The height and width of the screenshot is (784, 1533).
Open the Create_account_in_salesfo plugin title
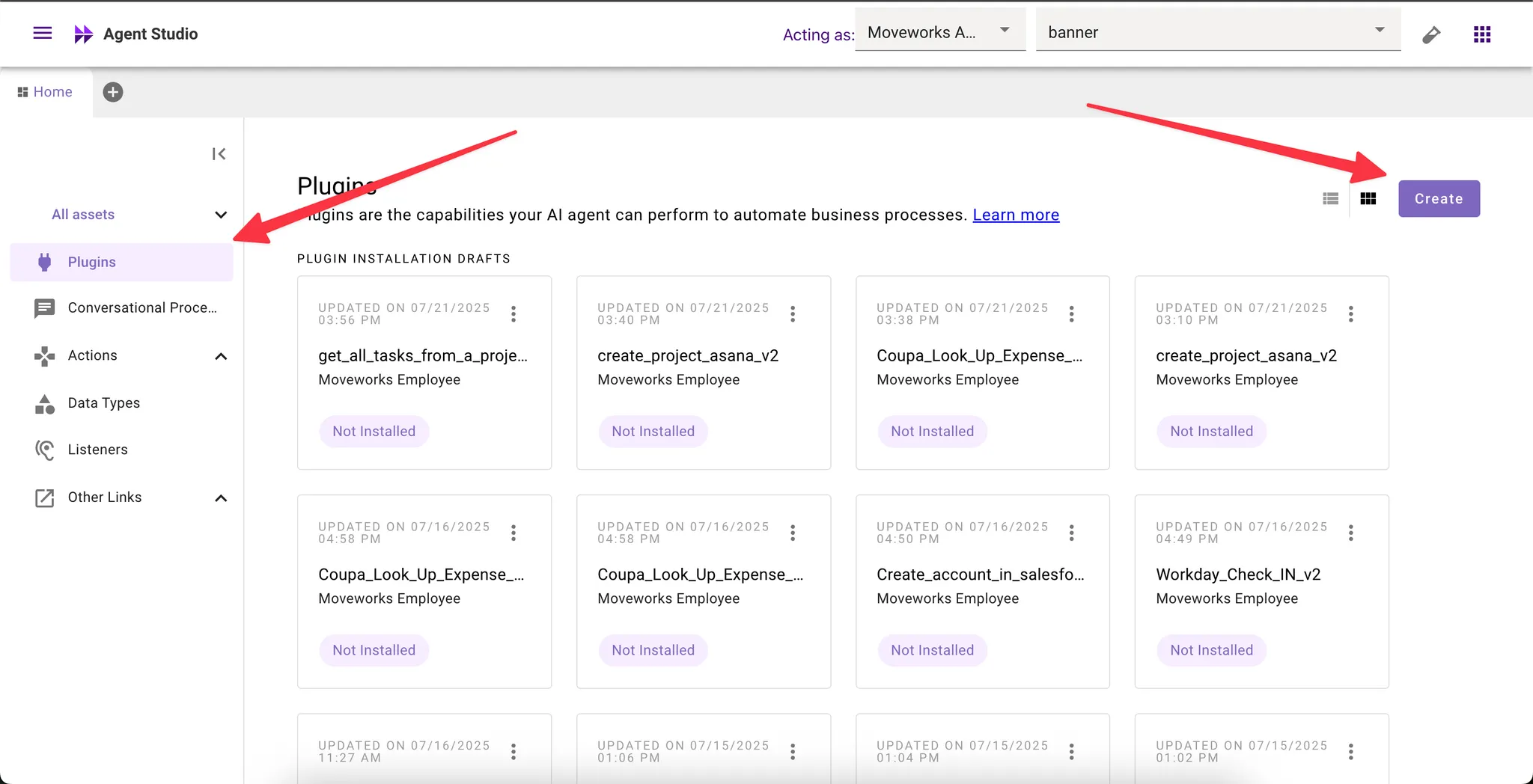981,575
